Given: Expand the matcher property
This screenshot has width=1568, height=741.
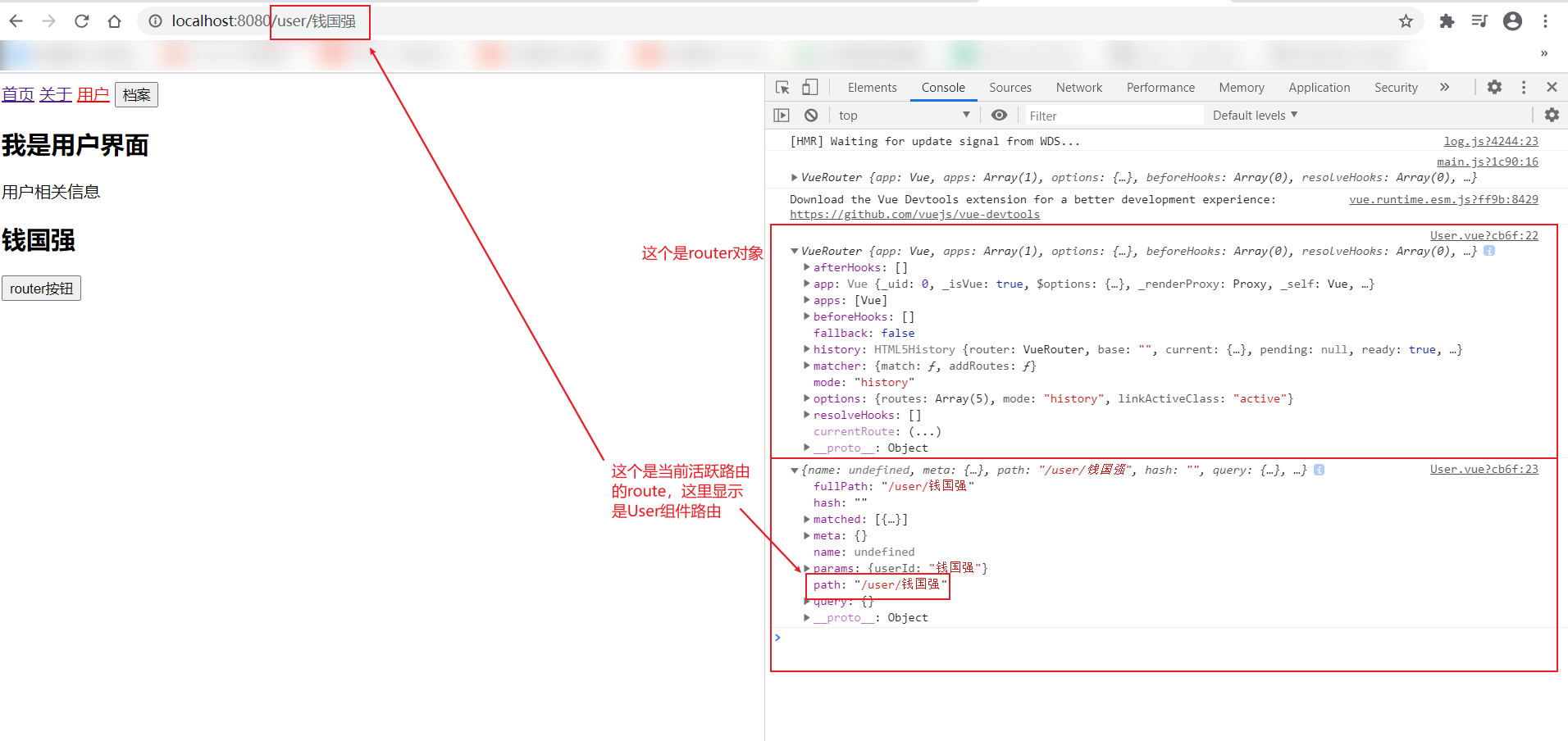Looking at the screenshot, I should [807, 366].
